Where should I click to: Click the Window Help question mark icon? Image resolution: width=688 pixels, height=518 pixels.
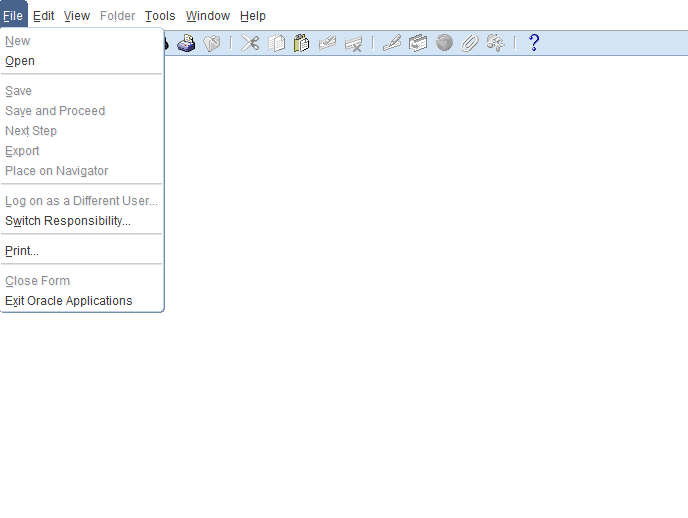click(534, 43)
